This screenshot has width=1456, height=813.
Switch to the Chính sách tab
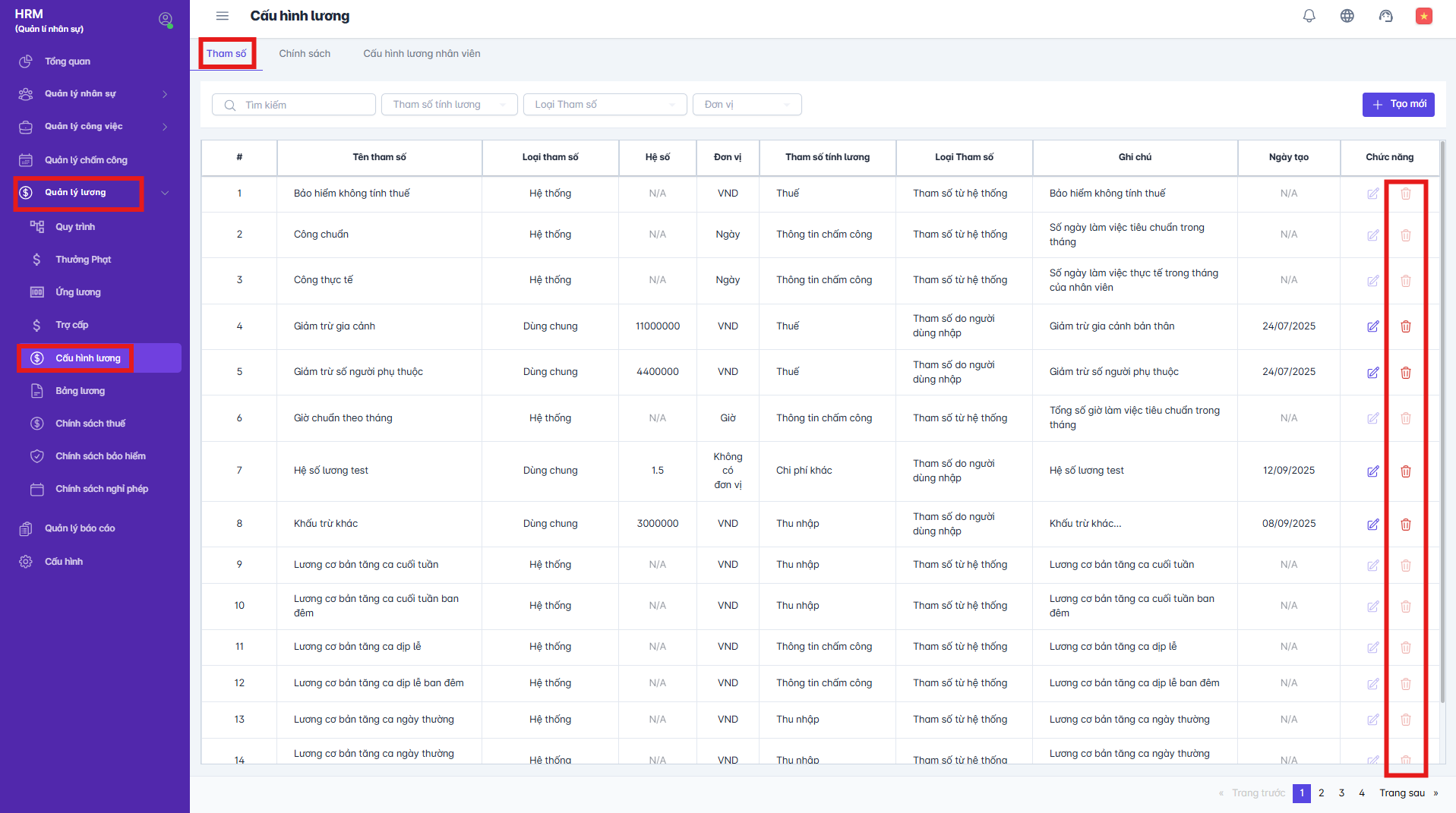[x=305, y=54]
